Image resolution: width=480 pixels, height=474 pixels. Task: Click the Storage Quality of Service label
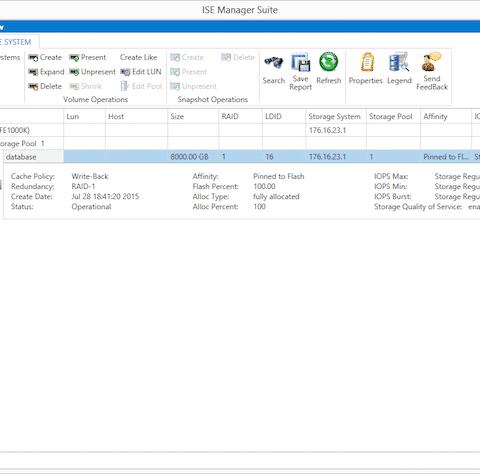pos(418,207)
